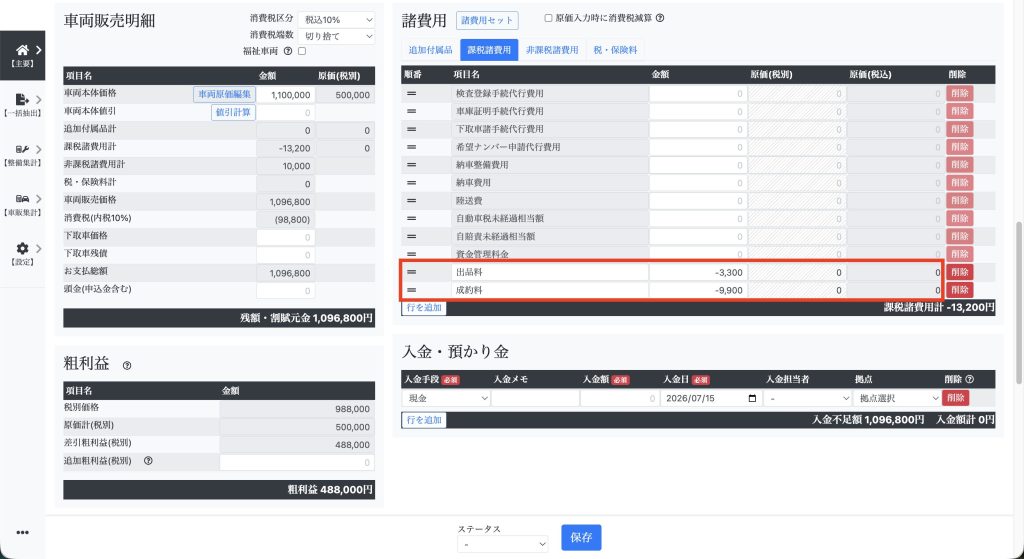The image size is (1024, 559).
Task: Click the 追加粗利益(税別) amount field
Action: pos(297,462)
